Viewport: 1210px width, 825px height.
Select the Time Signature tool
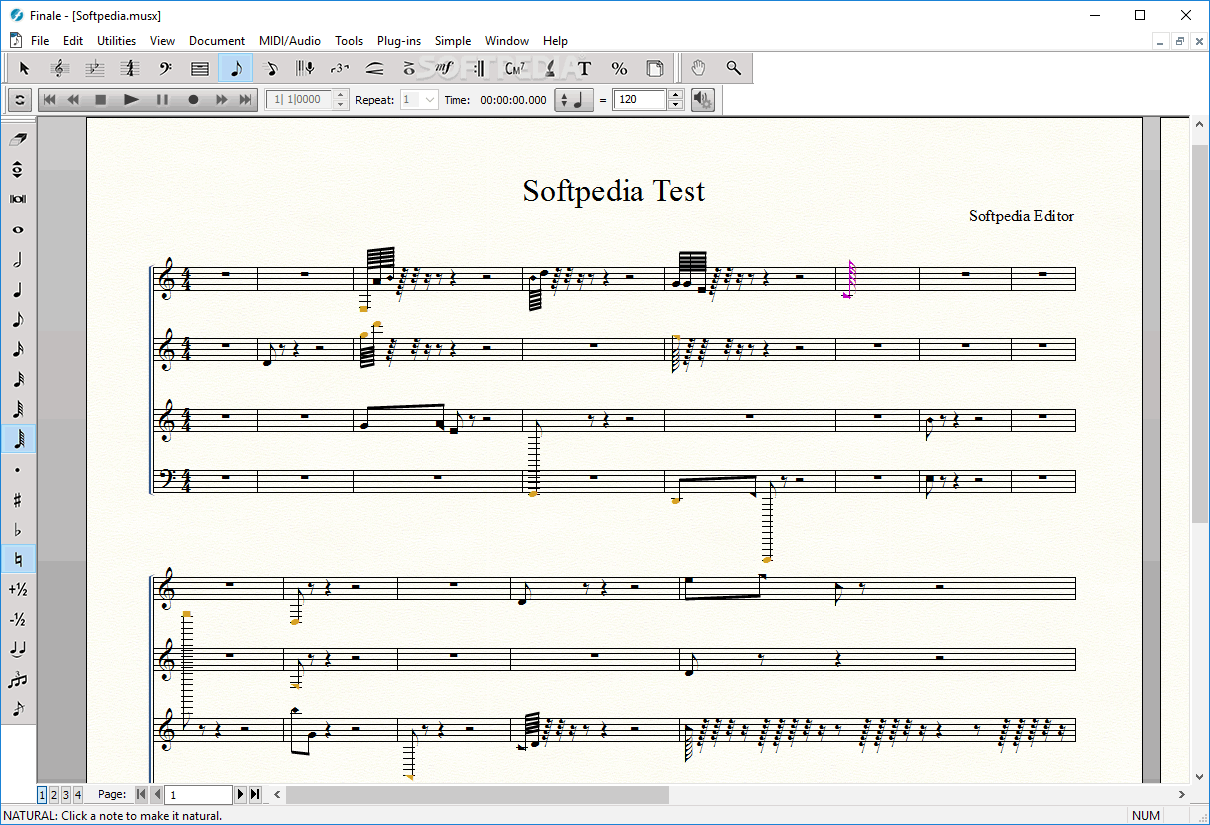129,68
